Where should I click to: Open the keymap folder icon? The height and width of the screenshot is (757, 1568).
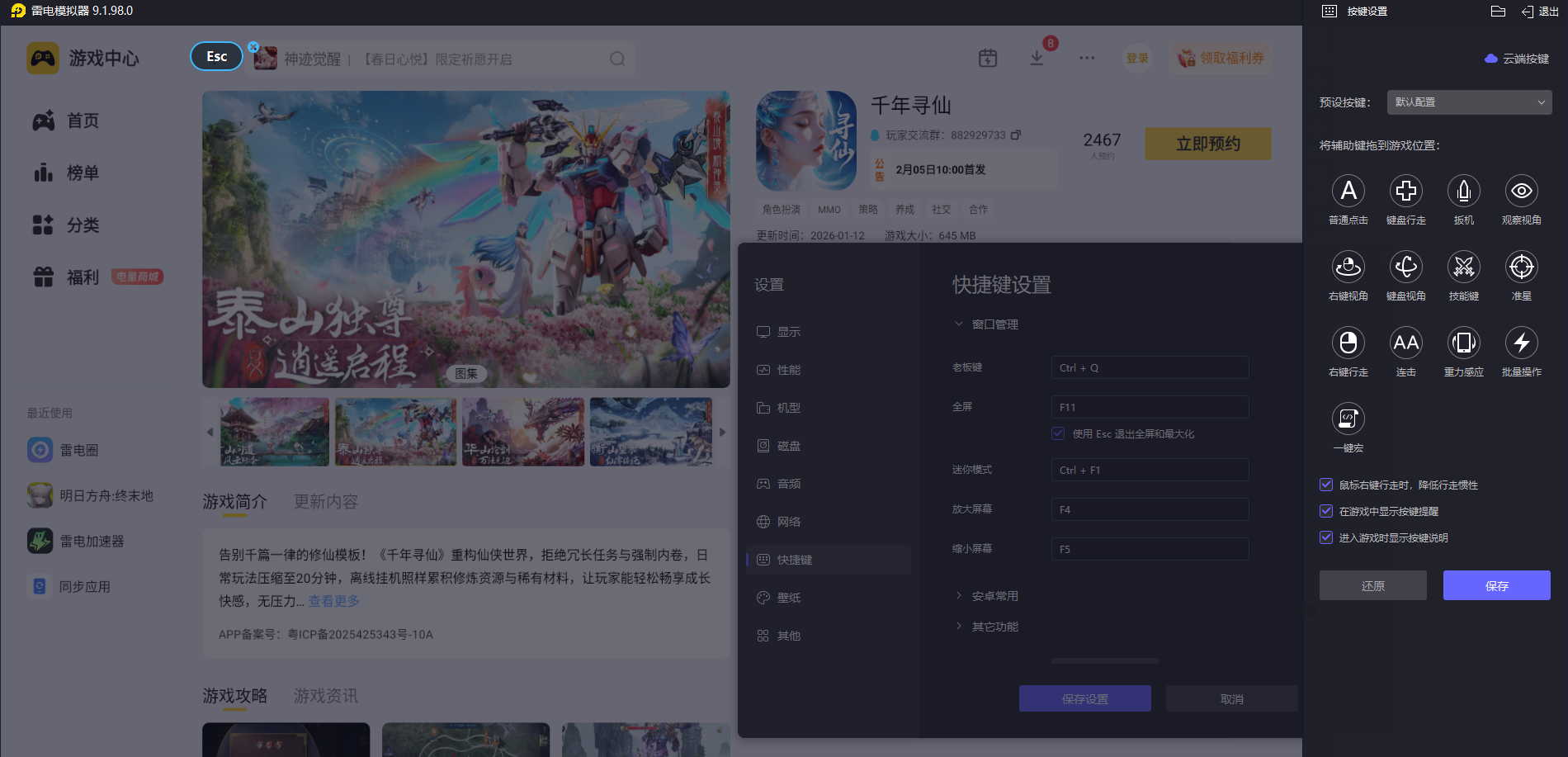(x=1499, y=11)
